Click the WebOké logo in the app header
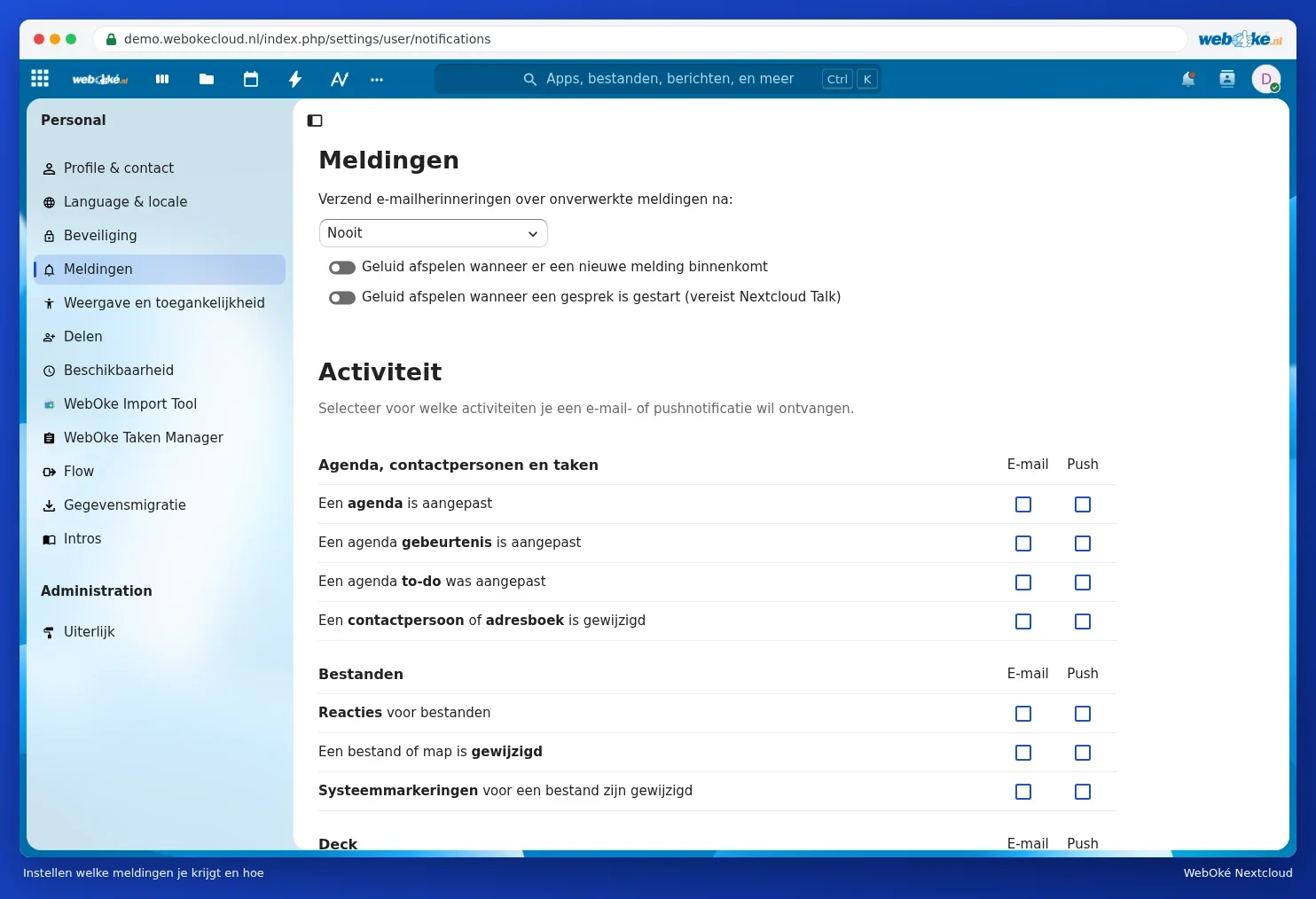This screenshot has width=1316, height=899. point(99,79)
